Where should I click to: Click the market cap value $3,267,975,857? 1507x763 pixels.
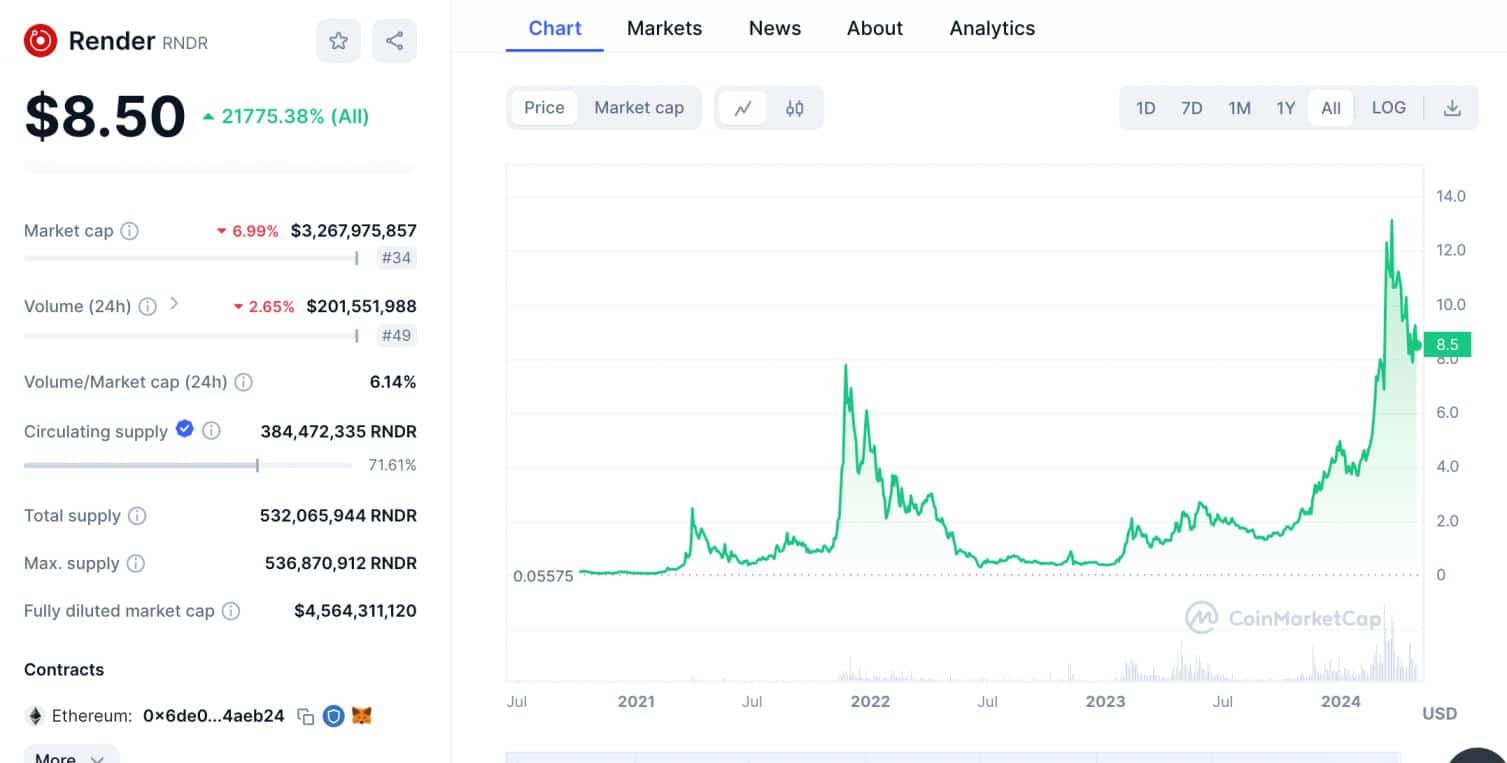(353, 231)
